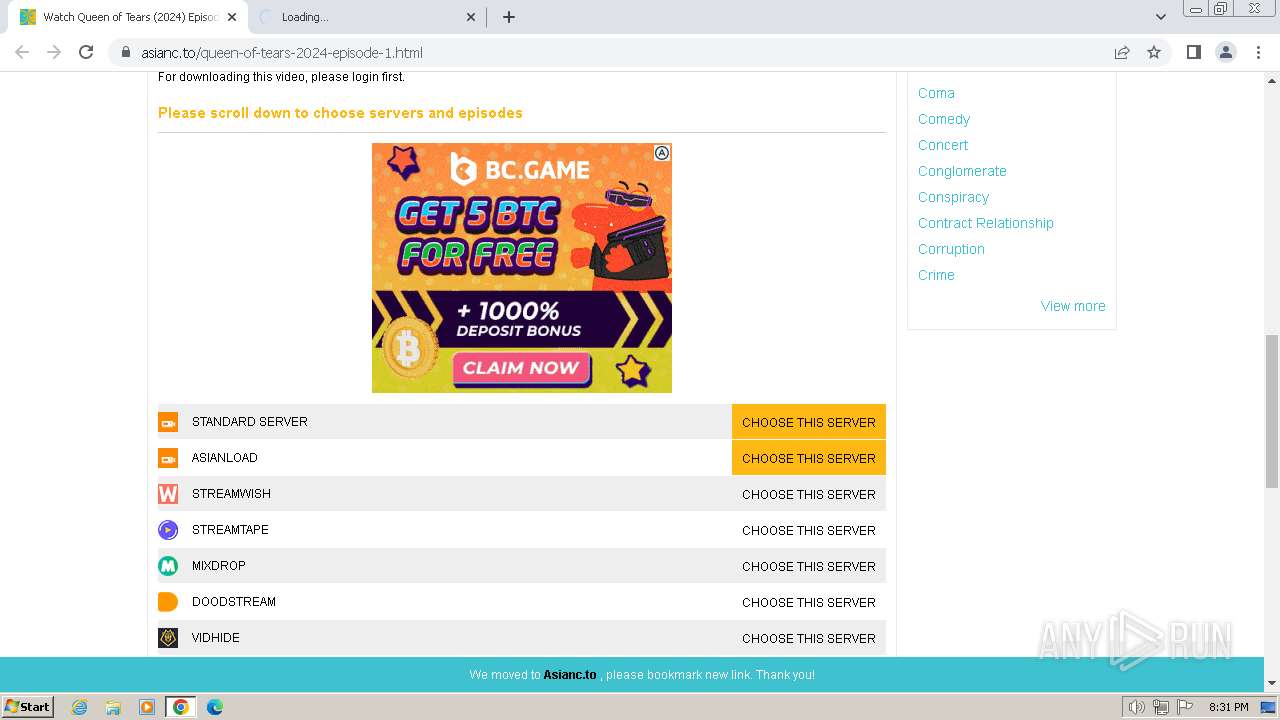
Task: Open the Comedy genre link
Action: point(944,119)
